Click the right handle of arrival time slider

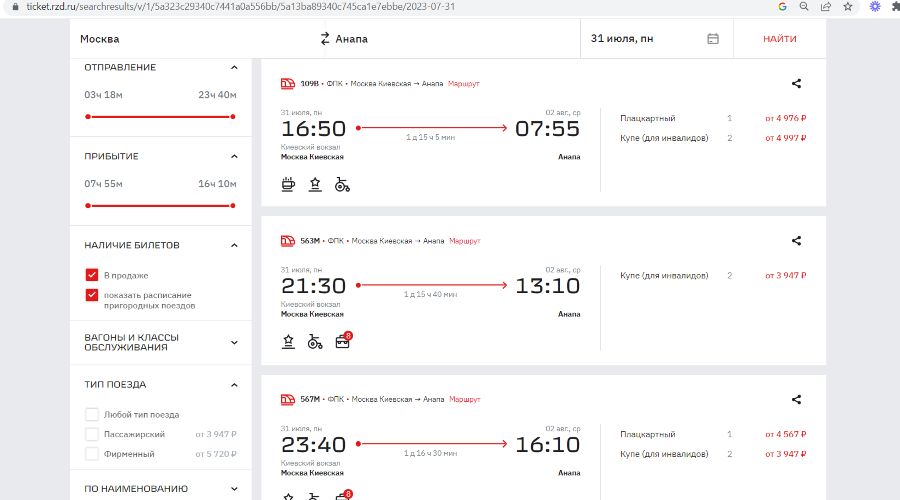(x=233, y=205)
